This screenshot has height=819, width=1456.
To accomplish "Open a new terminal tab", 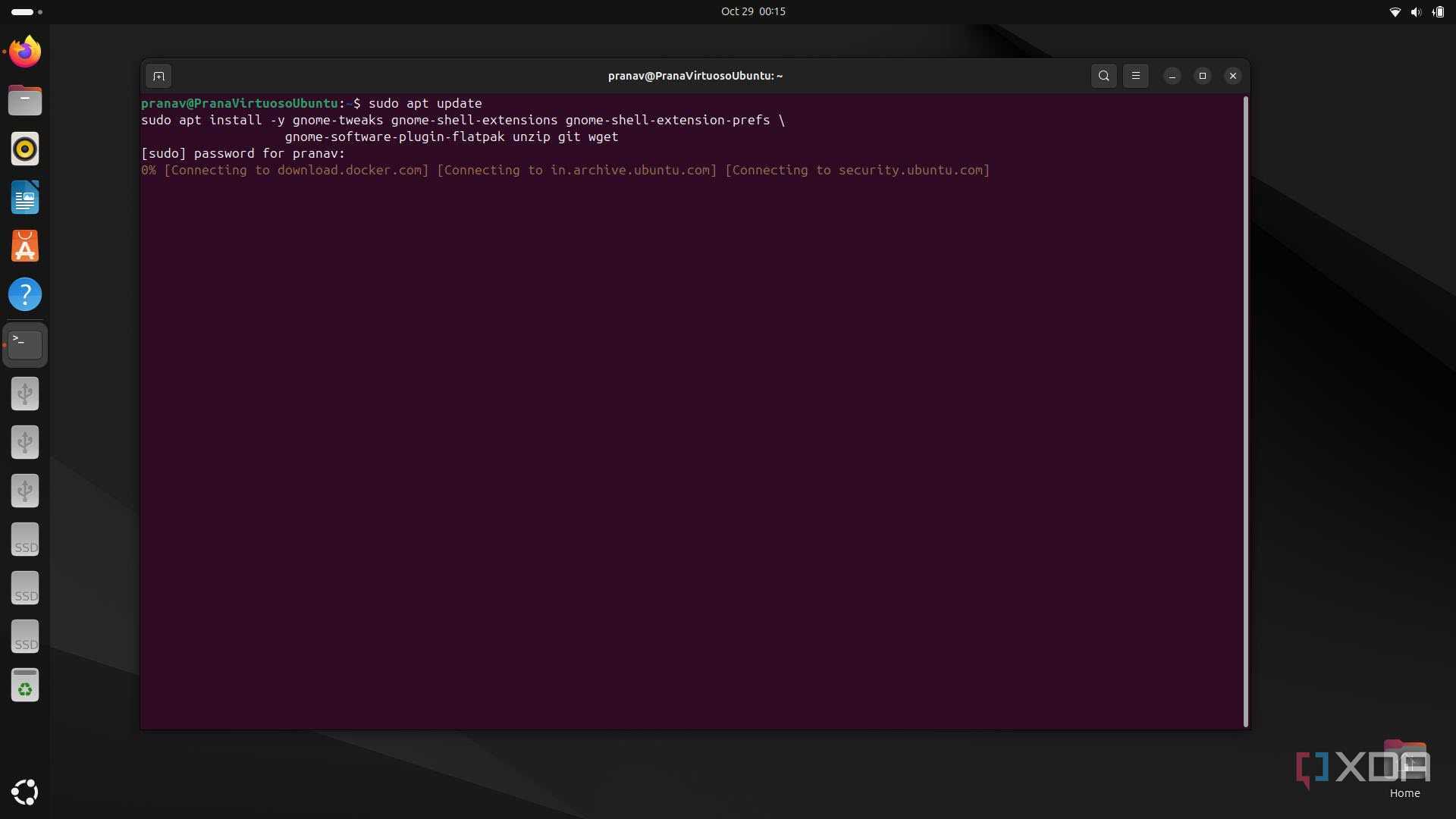I will click(x=158, y=76).
